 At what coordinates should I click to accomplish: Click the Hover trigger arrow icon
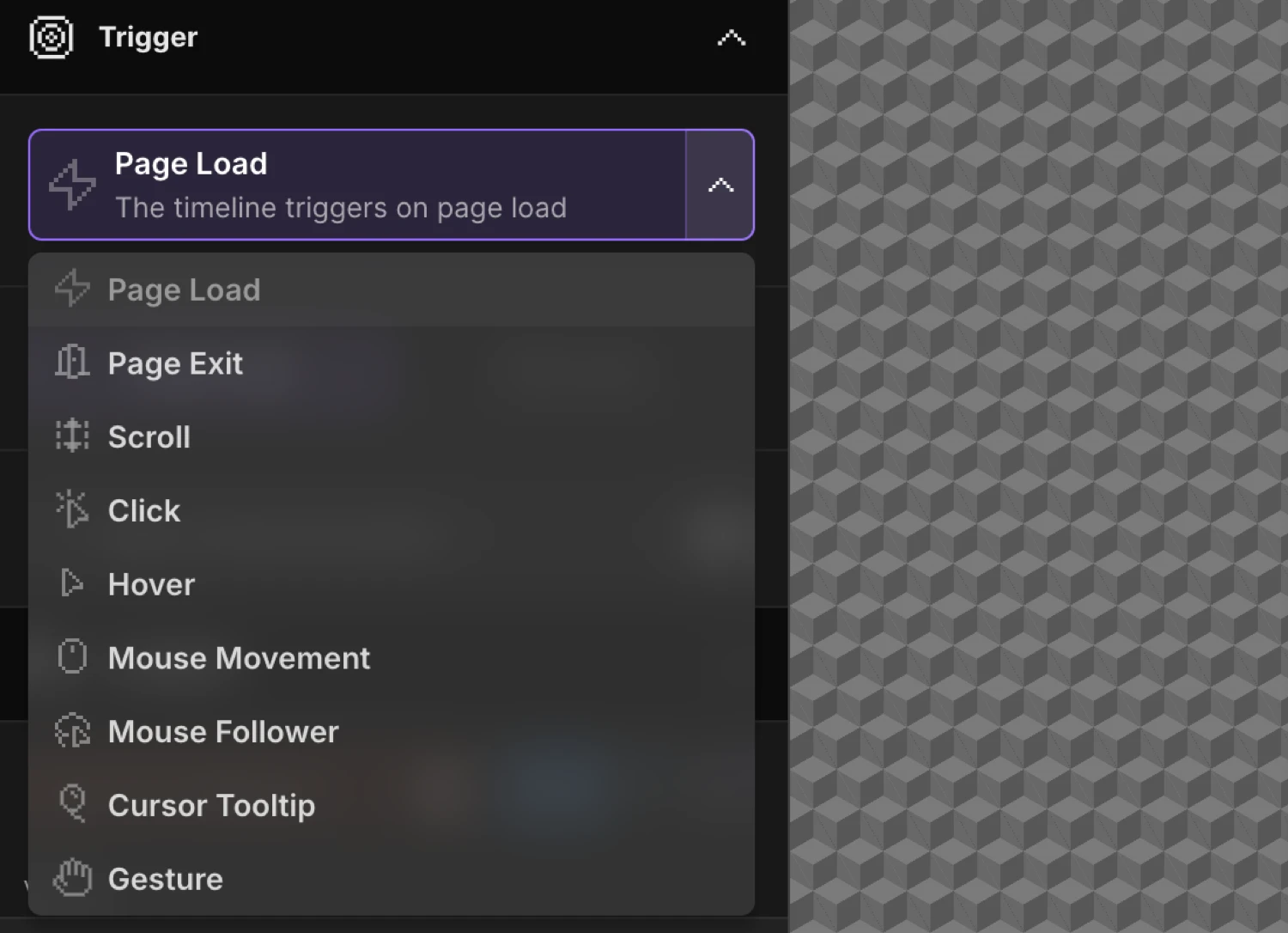click(x=72, y=583)
